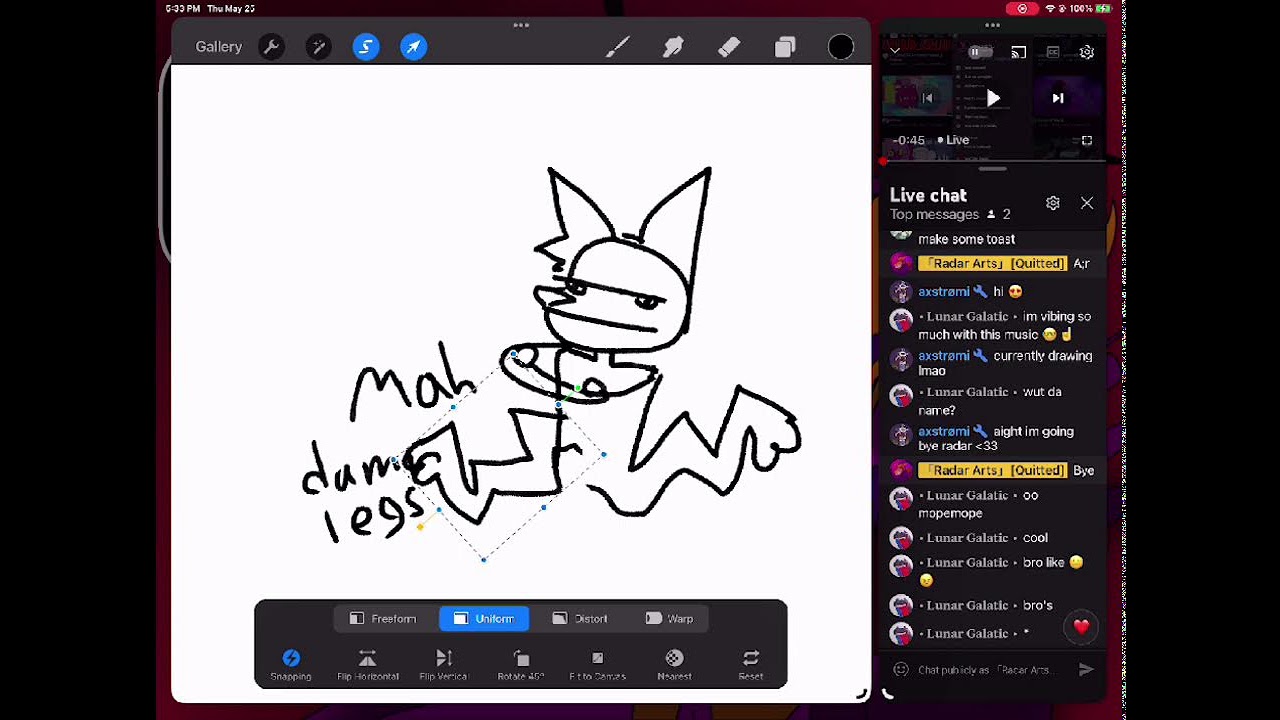Toggle closed captions on video

coord(1053,52)
